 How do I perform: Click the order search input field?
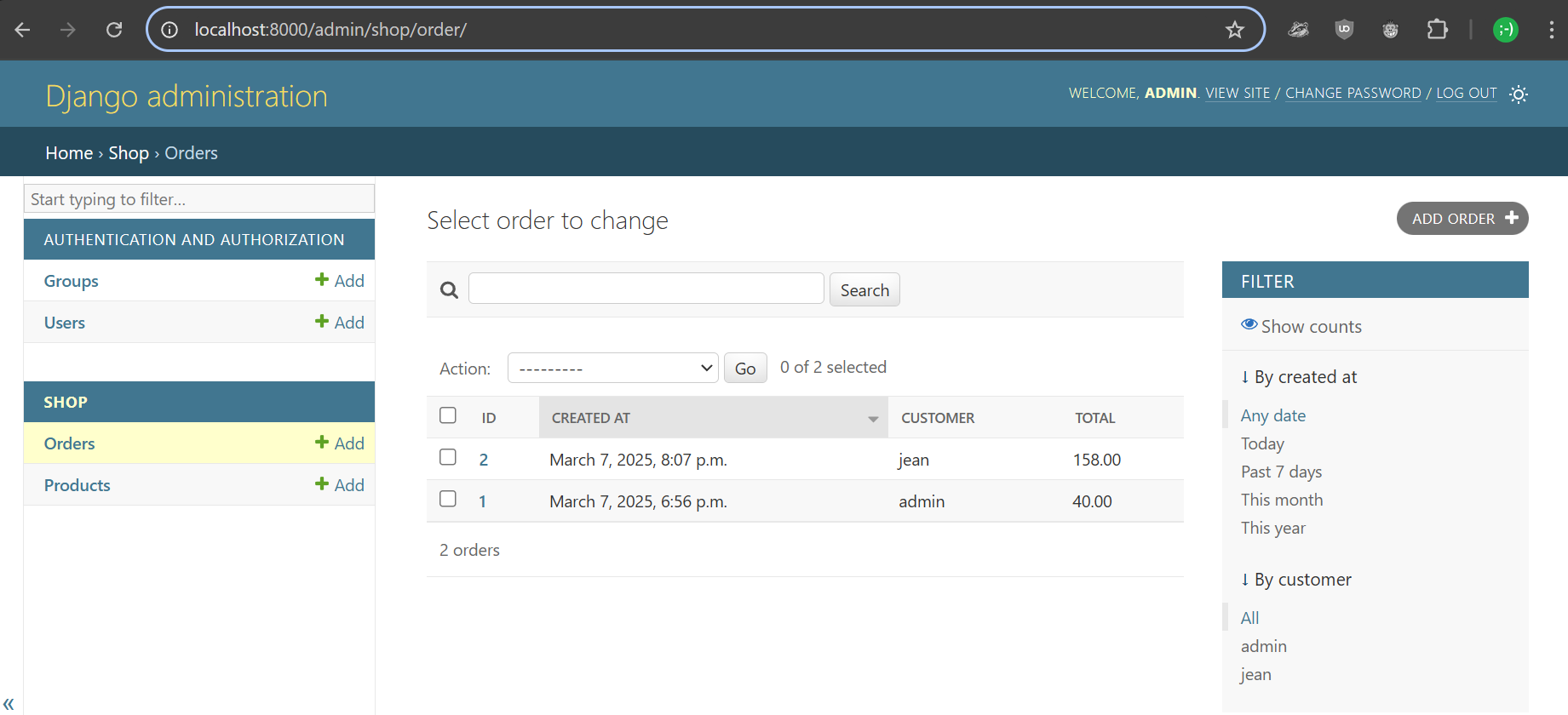pyautogui.click(x=646, y=289)
